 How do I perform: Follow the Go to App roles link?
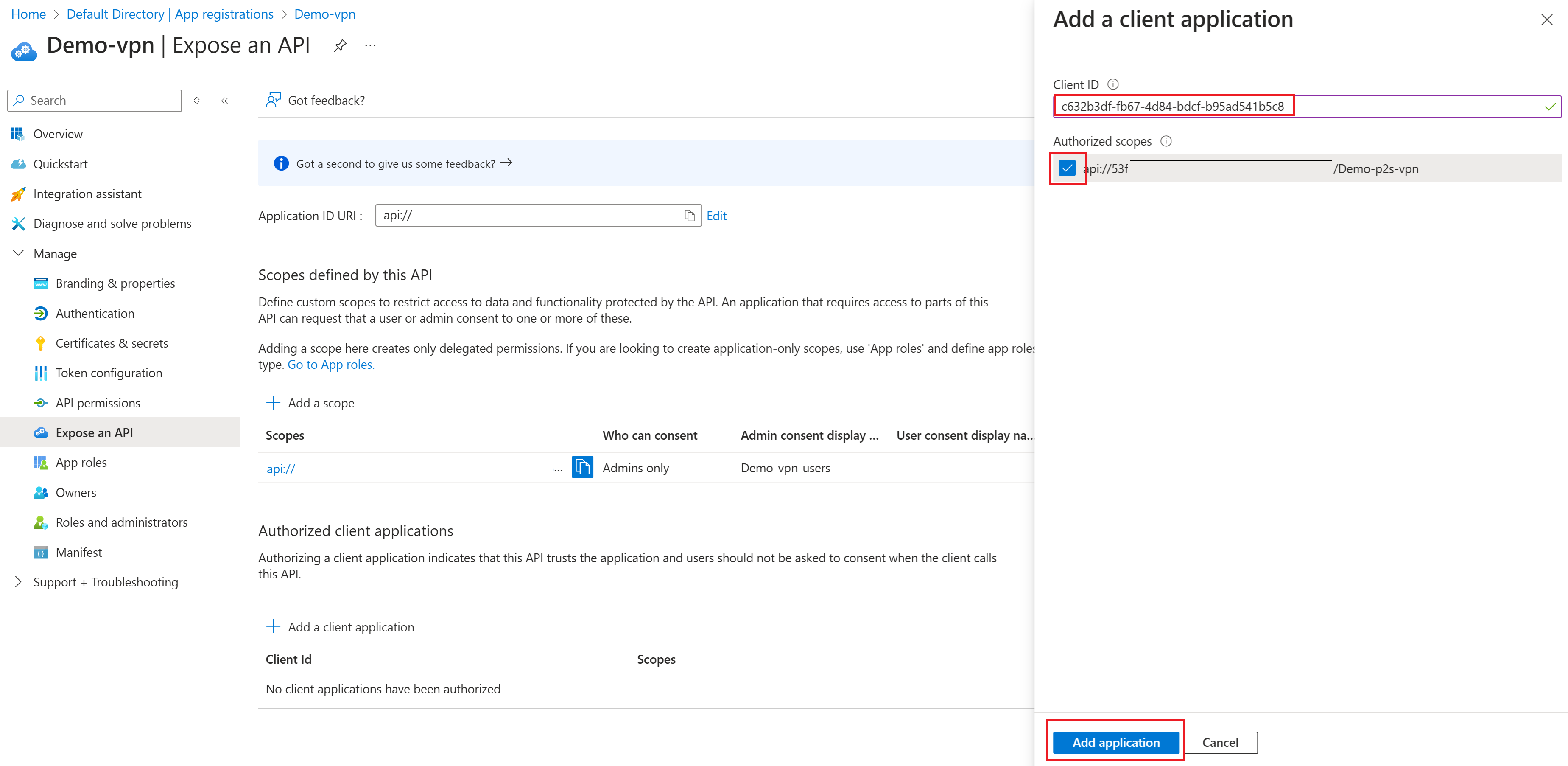[x=330, y=364]
